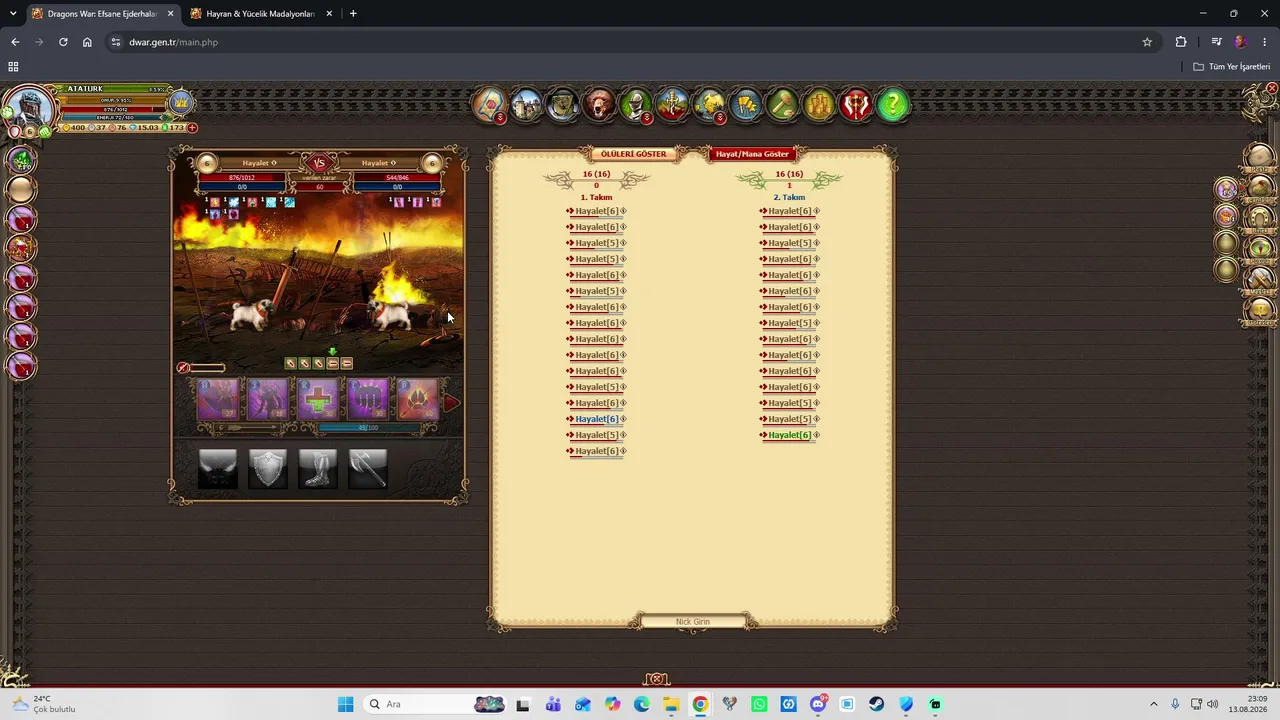
Task: Switch to Hayran & Yücelik Madalyonları tab
Action: point(262,14)
